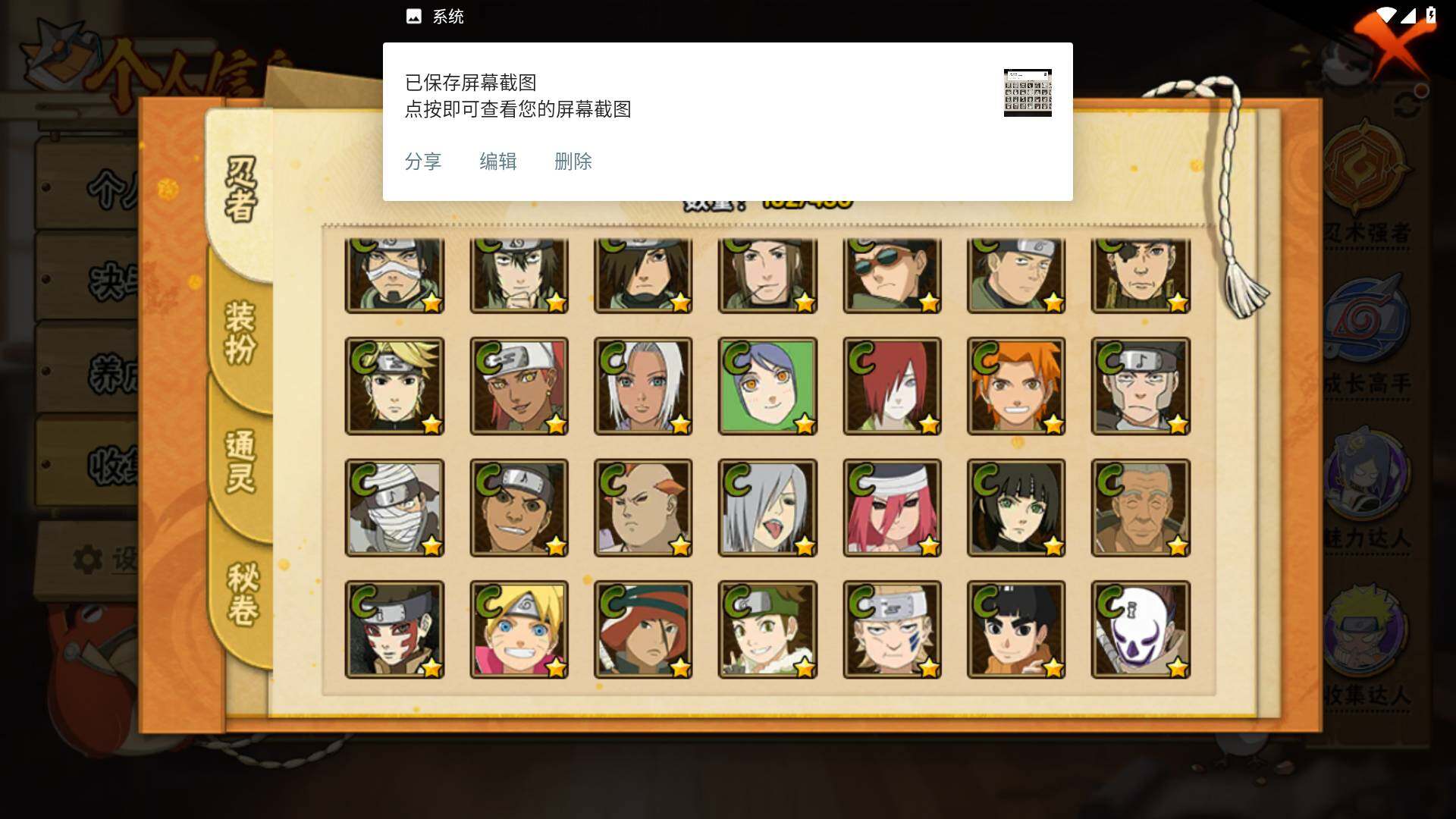Select the sunglasses ninja portrait
Image resolution: width=1456 pixels, height=819 pixels.
coord(892,275)
